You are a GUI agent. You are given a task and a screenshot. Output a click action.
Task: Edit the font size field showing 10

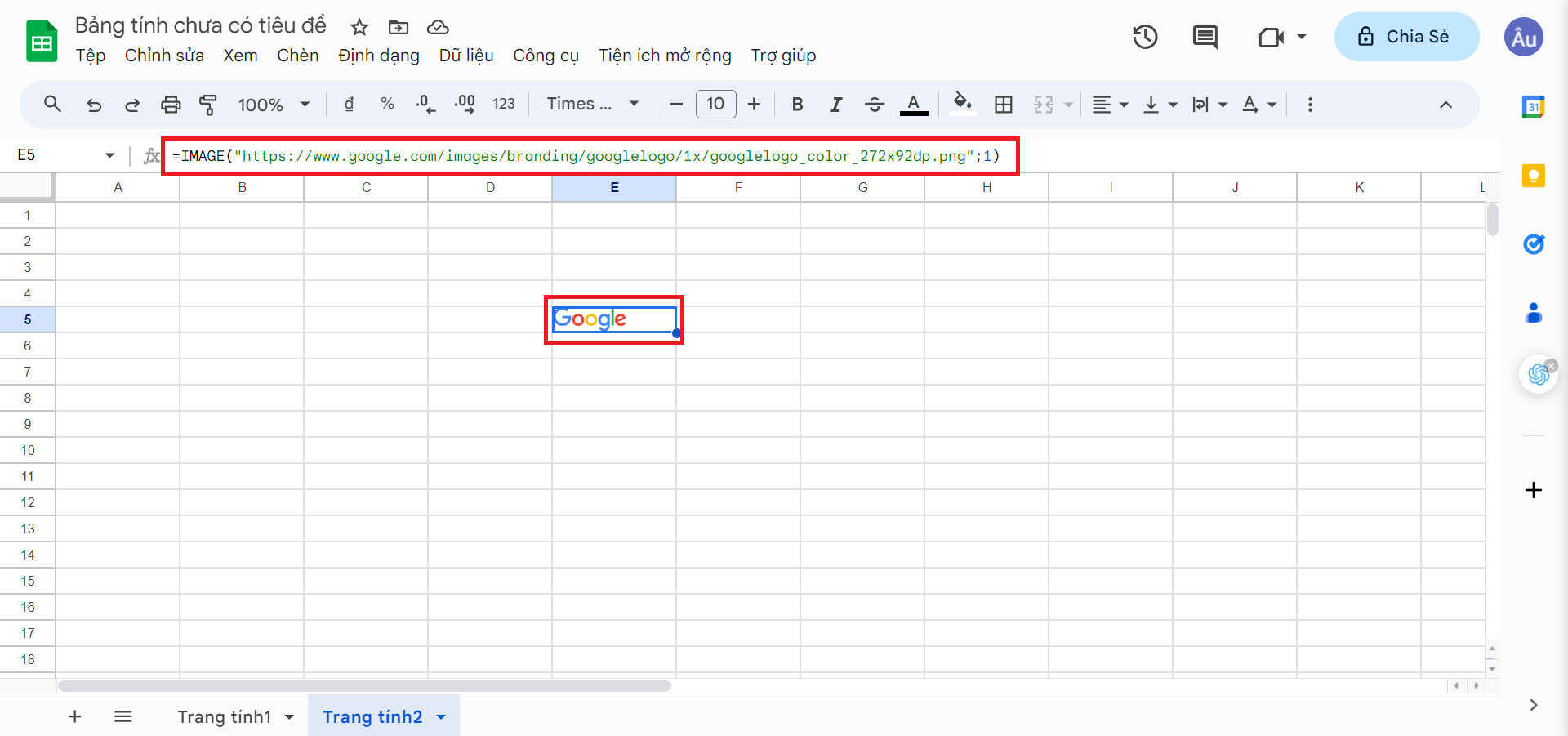715,104
